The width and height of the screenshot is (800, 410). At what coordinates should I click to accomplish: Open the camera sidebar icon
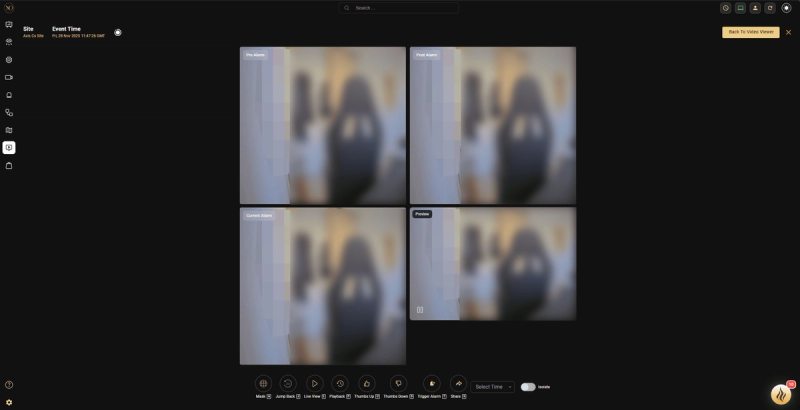pos(9,78)
